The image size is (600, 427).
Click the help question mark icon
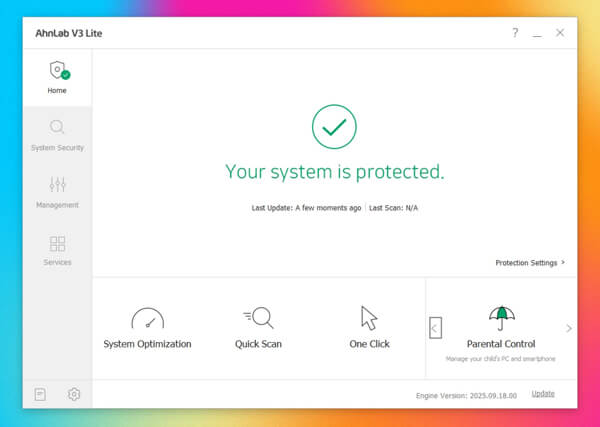pos(515,33)
